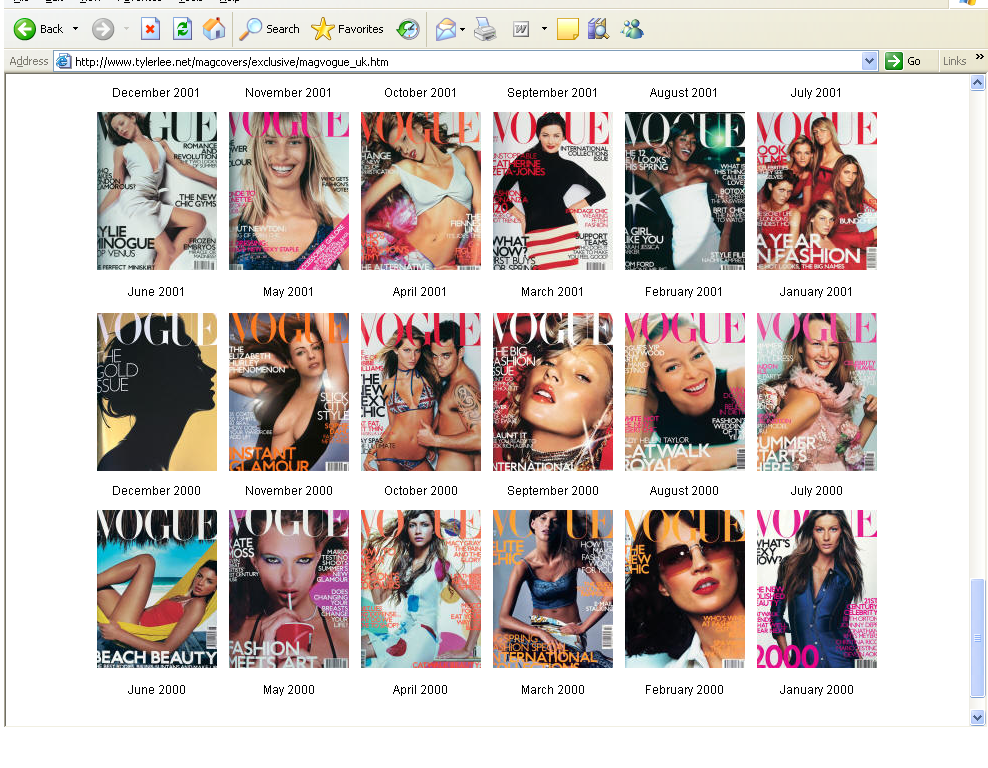This screenshot has width=988, height=768.
Task: Open the January 2001 Vogue cover
Action: (817, 392)
